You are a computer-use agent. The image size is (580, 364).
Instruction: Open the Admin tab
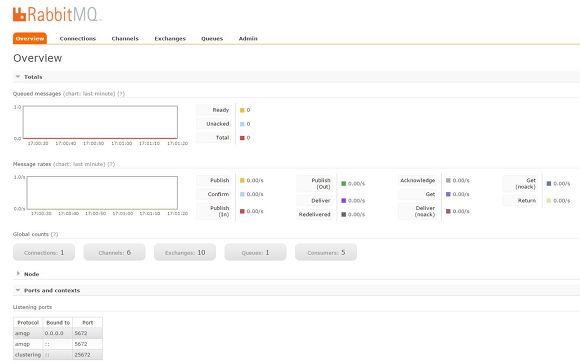tap(248, 38)
